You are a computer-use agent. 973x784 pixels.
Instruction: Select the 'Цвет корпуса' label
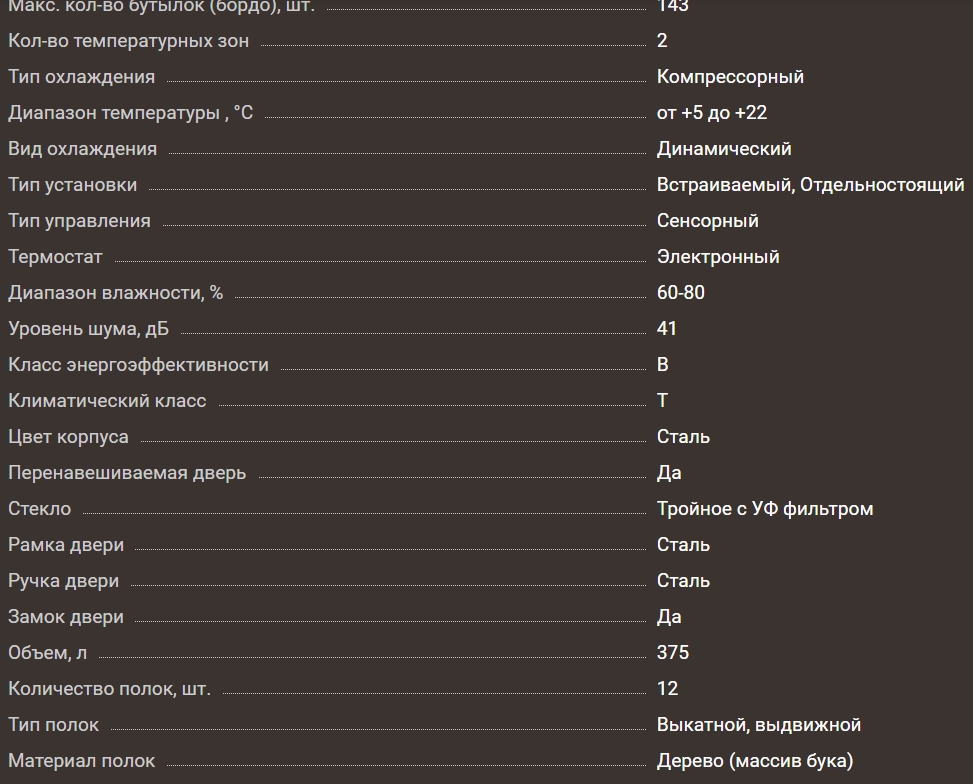pyautogui.click(x=68, y=437)
